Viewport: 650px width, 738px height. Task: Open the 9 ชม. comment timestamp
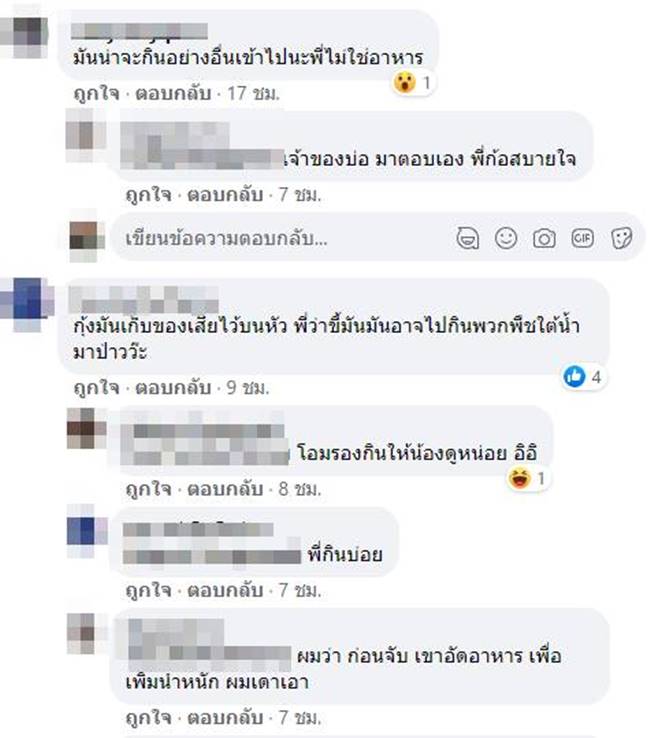pyautogui.click(x=248, y=387)
